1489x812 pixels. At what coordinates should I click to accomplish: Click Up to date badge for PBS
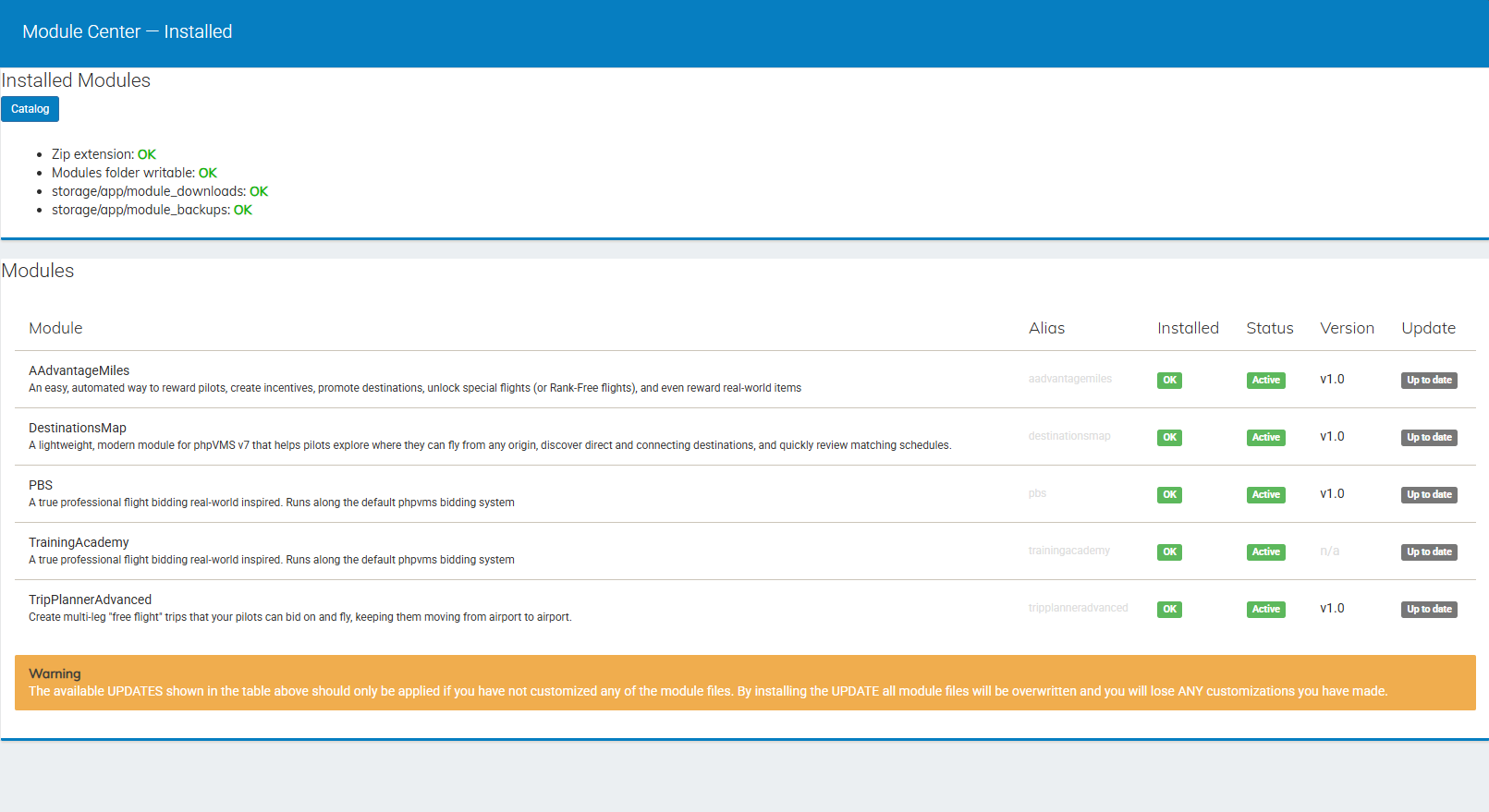pyautogui.click(x=1428, y=495)
